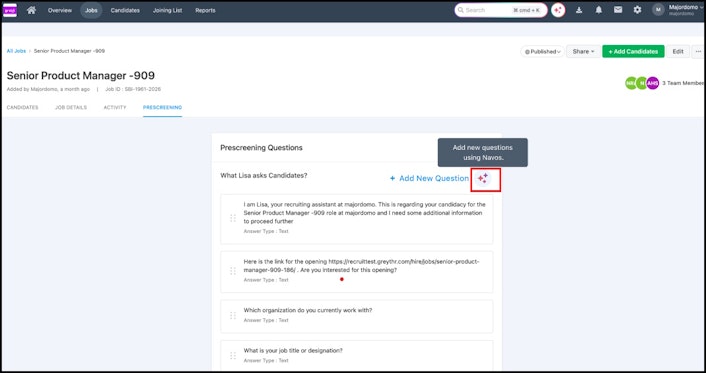Screen dimensions: 706x373
Task: Open the Joining List menu
Action: click(167, 10)
